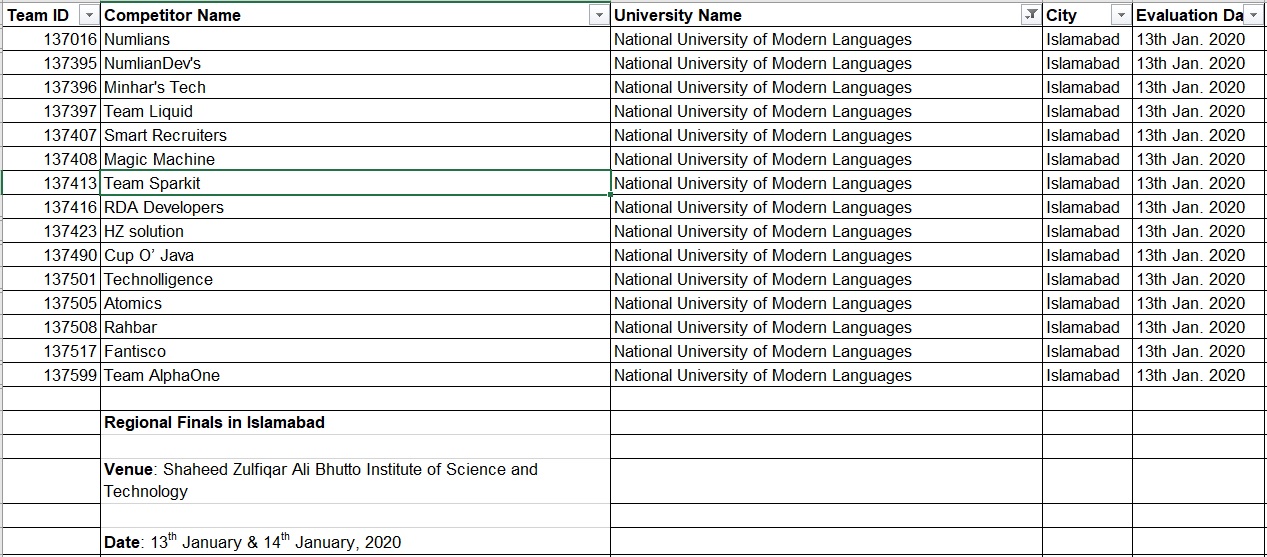Select the Team Sparkit cell
Image resolution: width=1267 pixels, height=557 pixels.
[356, 183]
